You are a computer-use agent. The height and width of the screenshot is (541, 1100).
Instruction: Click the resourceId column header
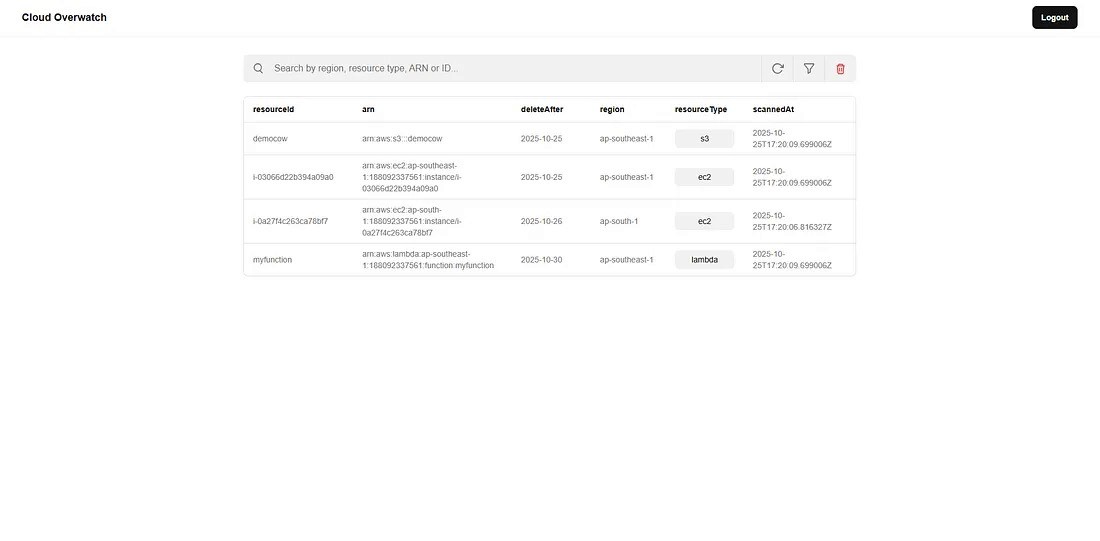pos(274,109)
